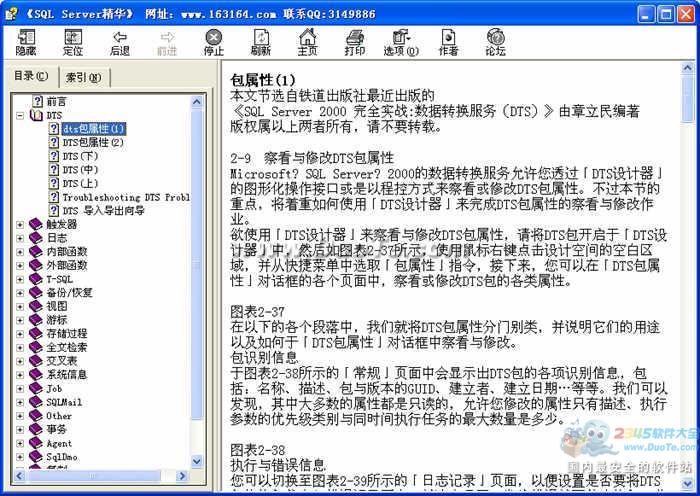Expand the 触发器 book node
700x496 pixels.
click(20, 225)
